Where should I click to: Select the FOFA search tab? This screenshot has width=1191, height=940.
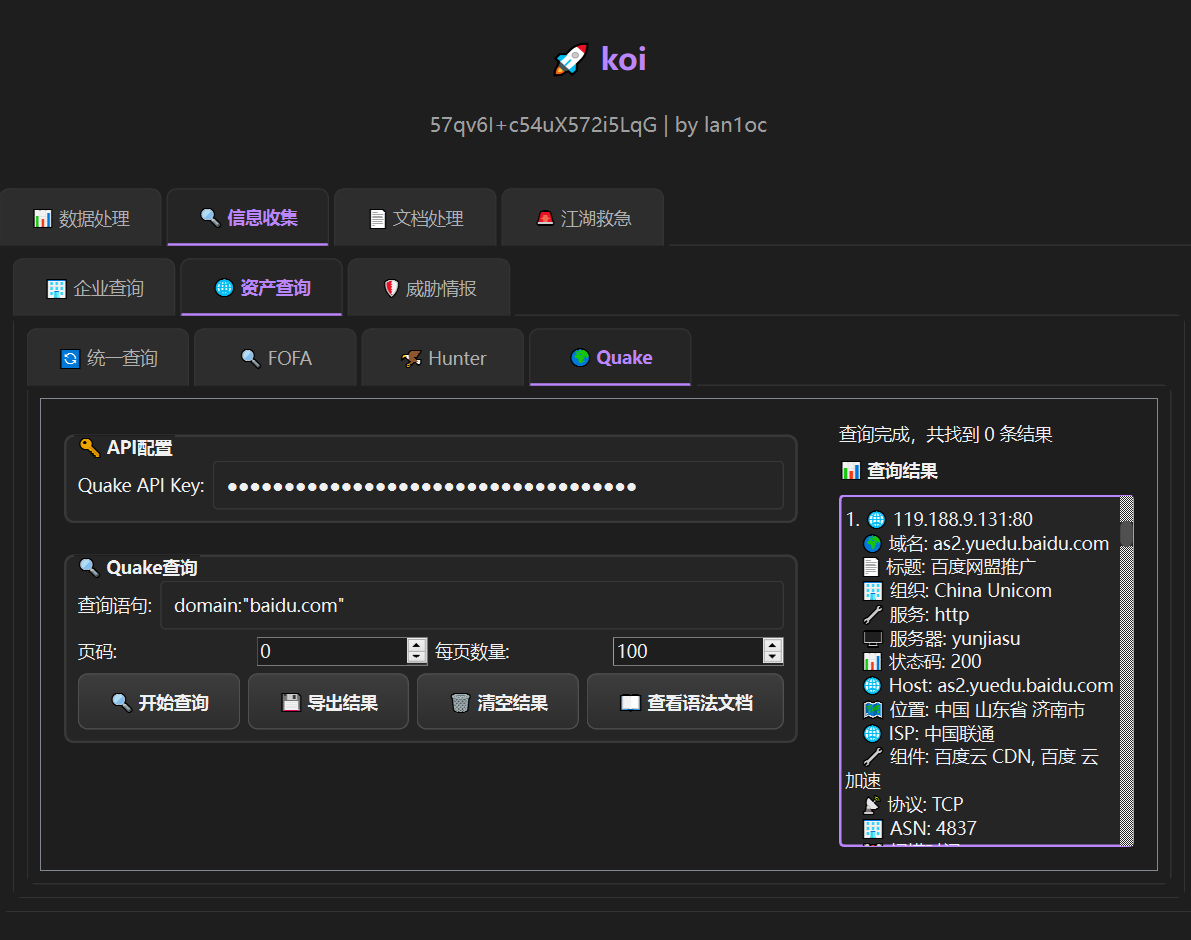275,358
